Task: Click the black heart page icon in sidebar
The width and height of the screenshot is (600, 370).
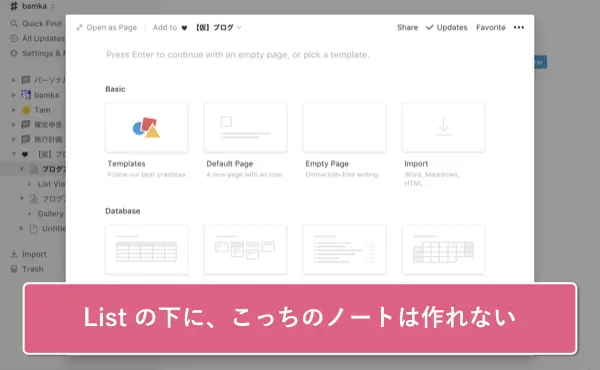Action: pyautogui.click(x=25, y=155)
